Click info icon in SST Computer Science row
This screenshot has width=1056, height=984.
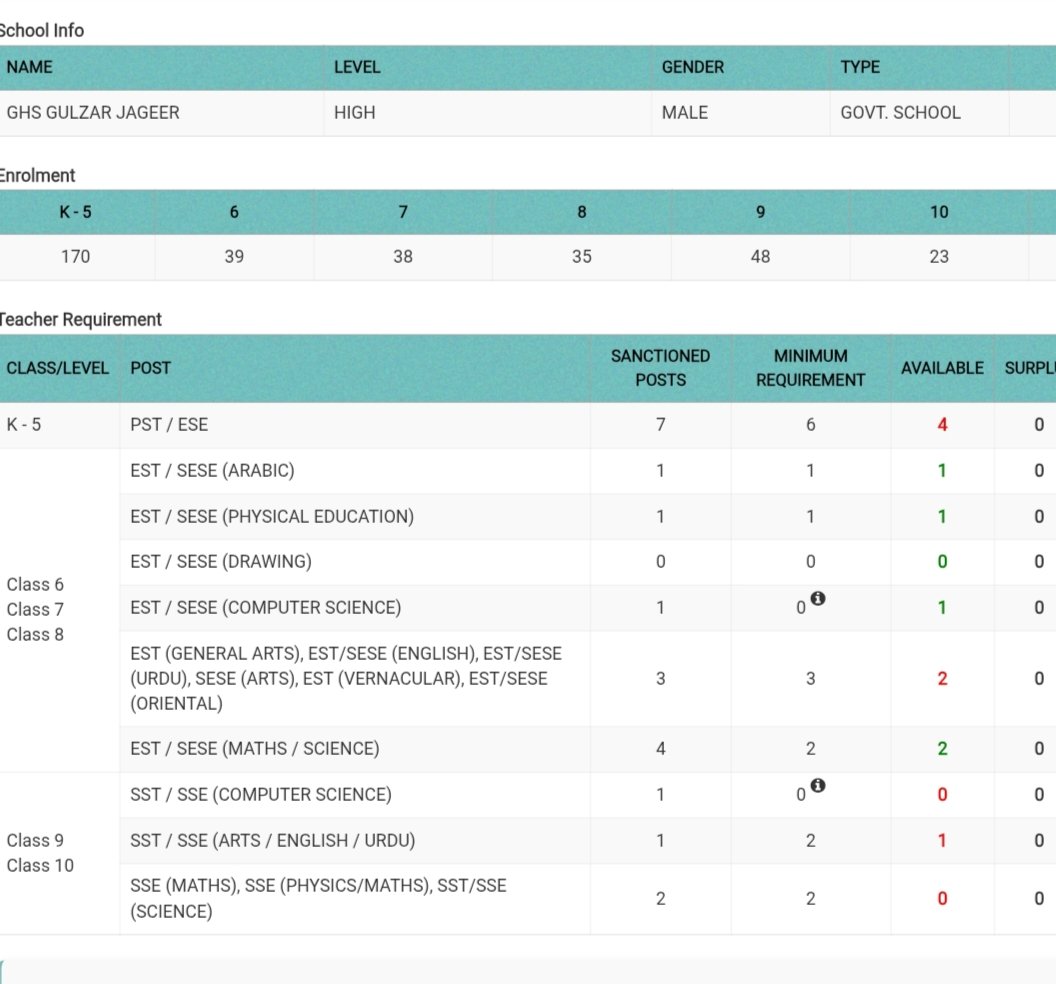(818, 785)
